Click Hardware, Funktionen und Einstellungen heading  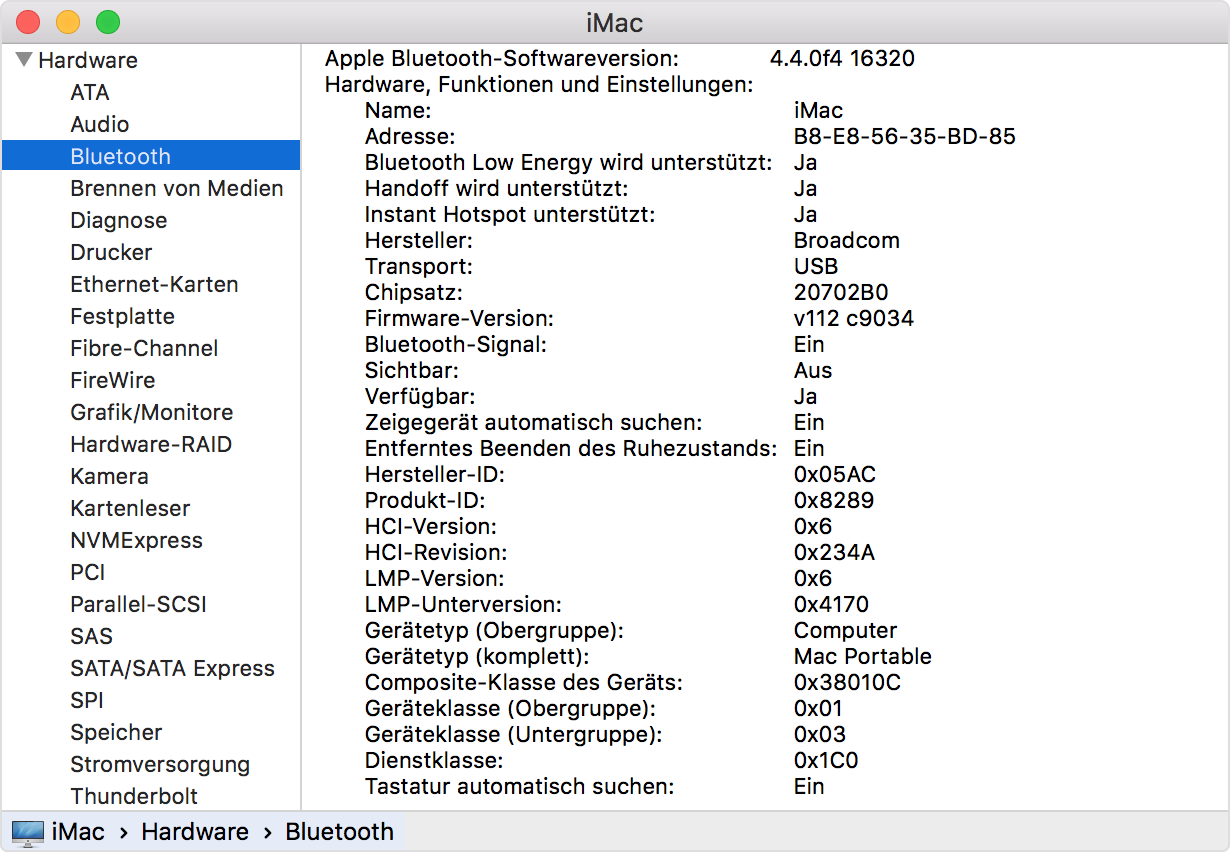click(x=539, y=84)
